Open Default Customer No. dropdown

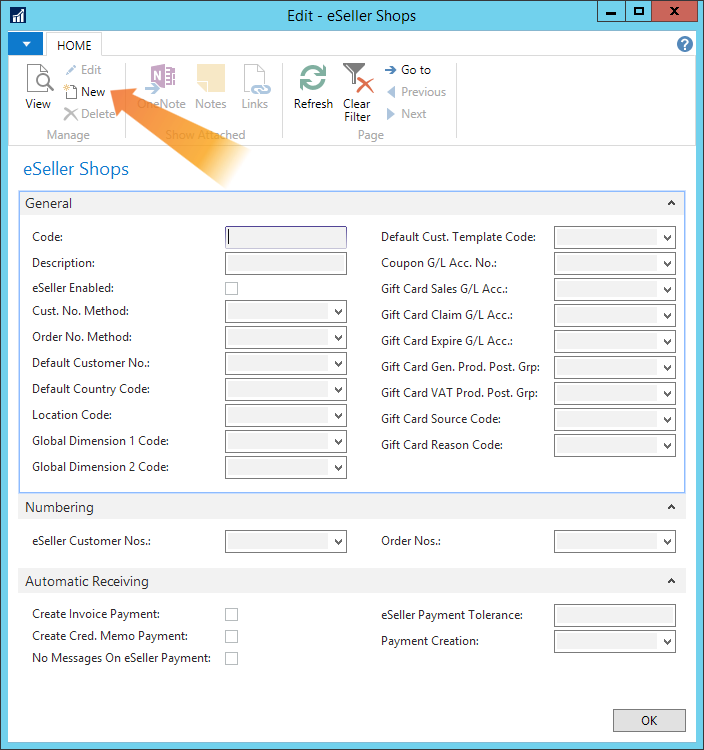point(339,364)
